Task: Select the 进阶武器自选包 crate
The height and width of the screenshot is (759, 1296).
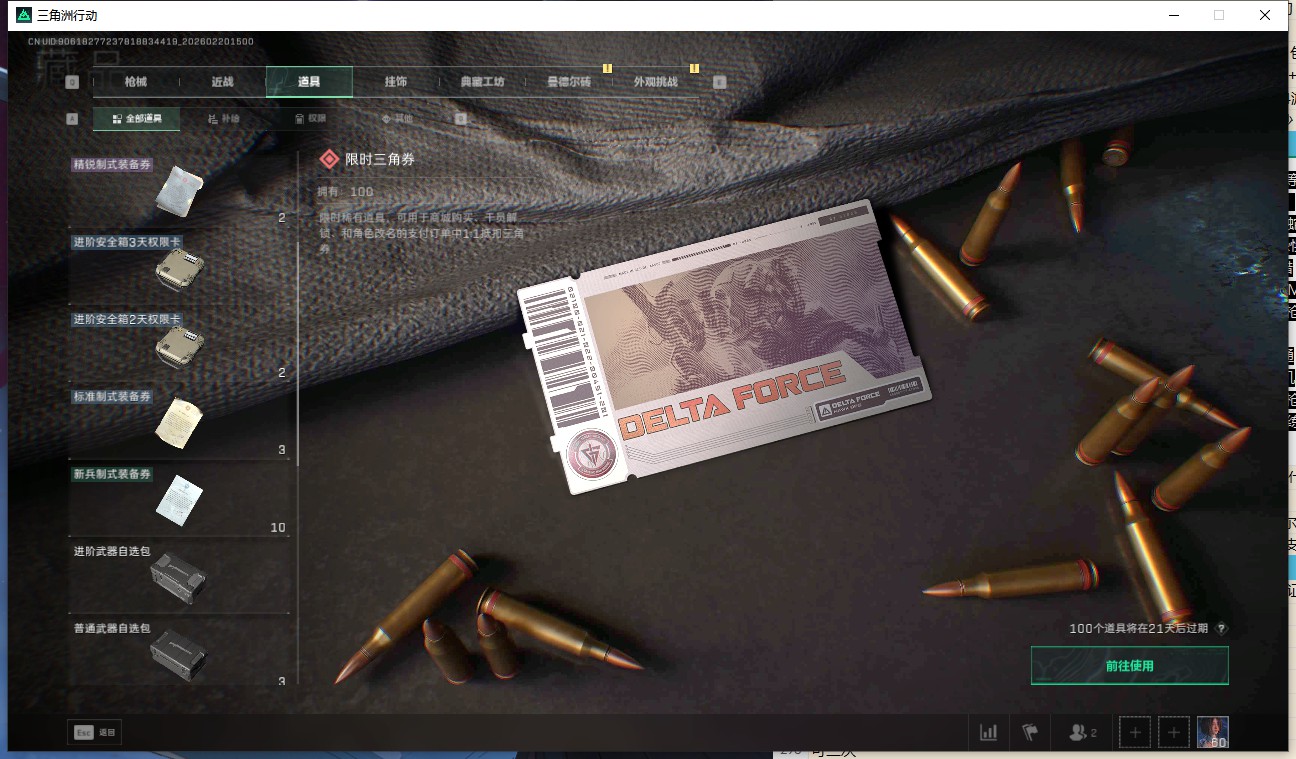Action: [x=179, y=576]
